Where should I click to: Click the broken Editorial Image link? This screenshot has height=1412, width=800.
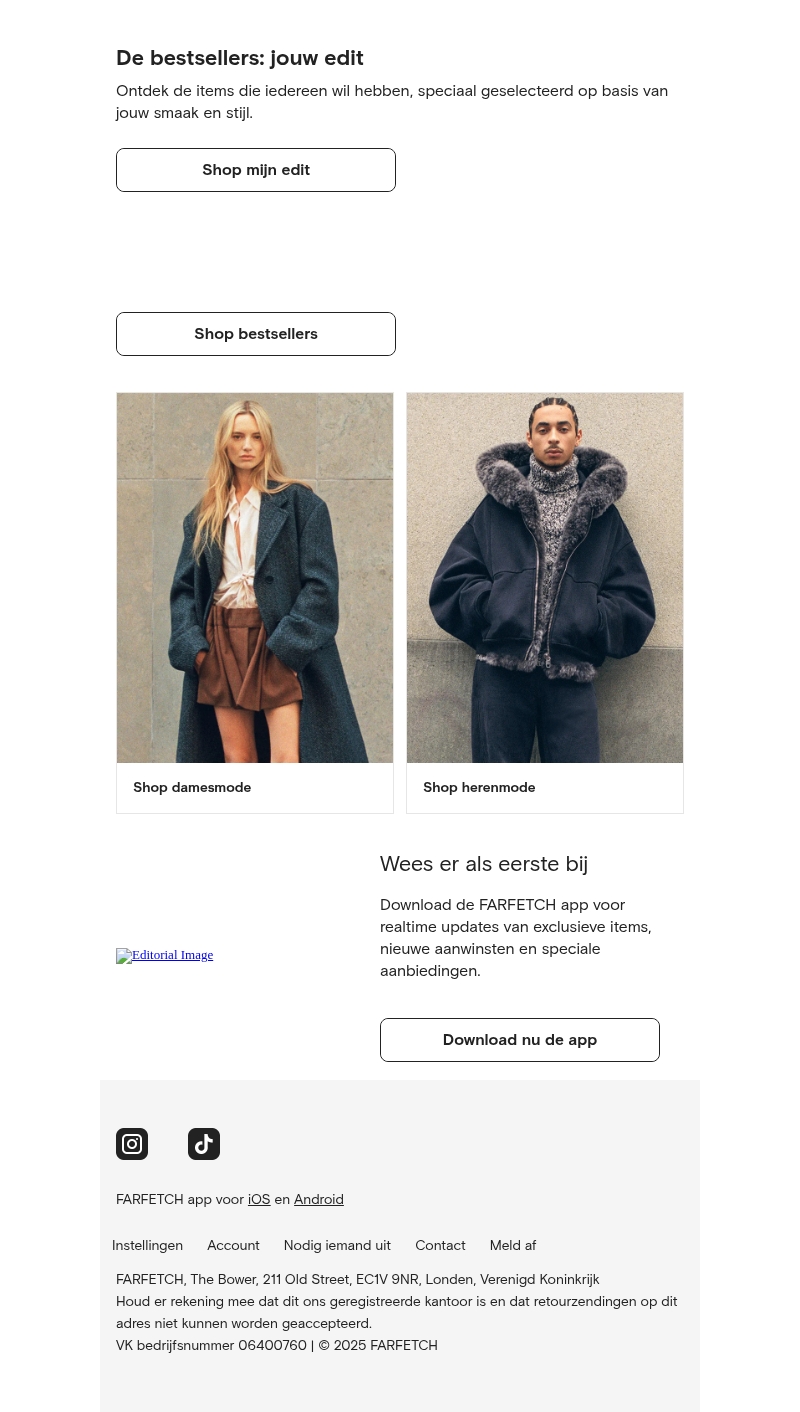pos(165,955)
